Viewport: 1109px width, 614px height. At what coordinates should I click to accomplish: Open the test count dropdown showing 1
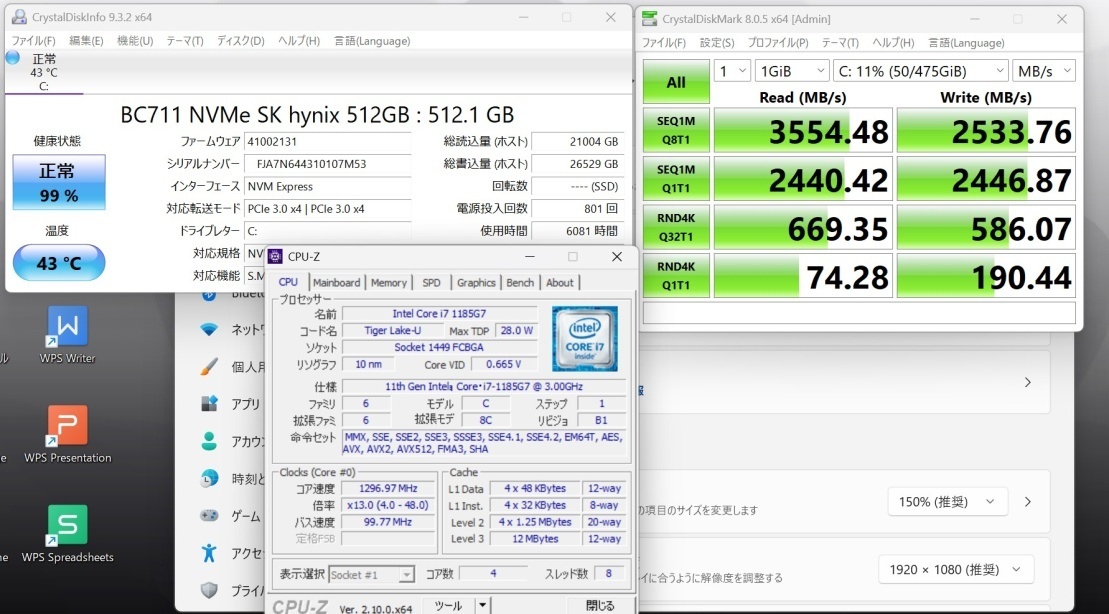(731, 71)
